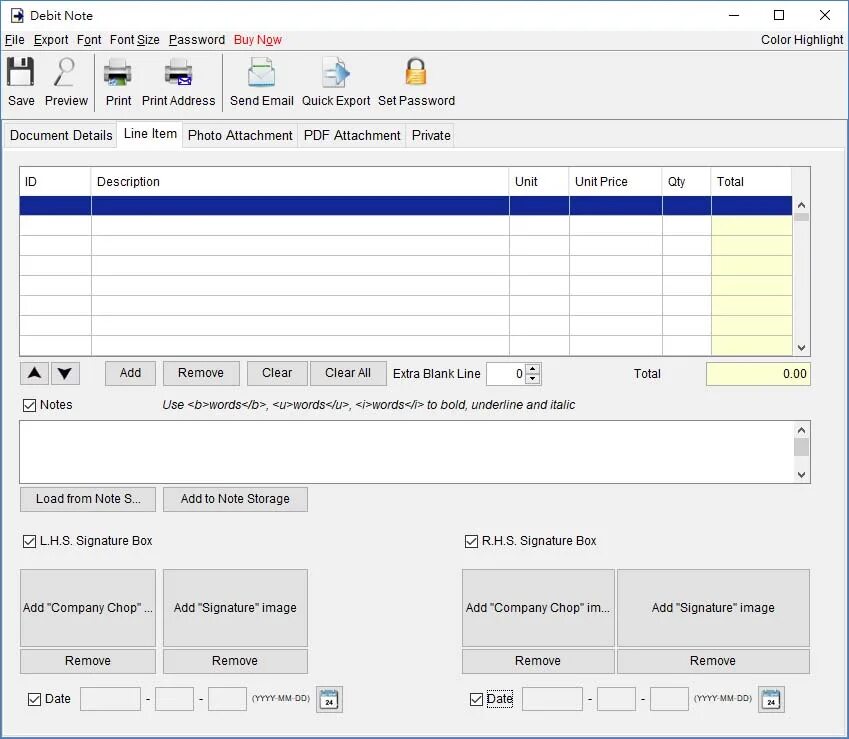The width and height of the screenshot is (849, 739).
Task: Open calendar picker for L.H.S. date
Action: tap(329, 699)
